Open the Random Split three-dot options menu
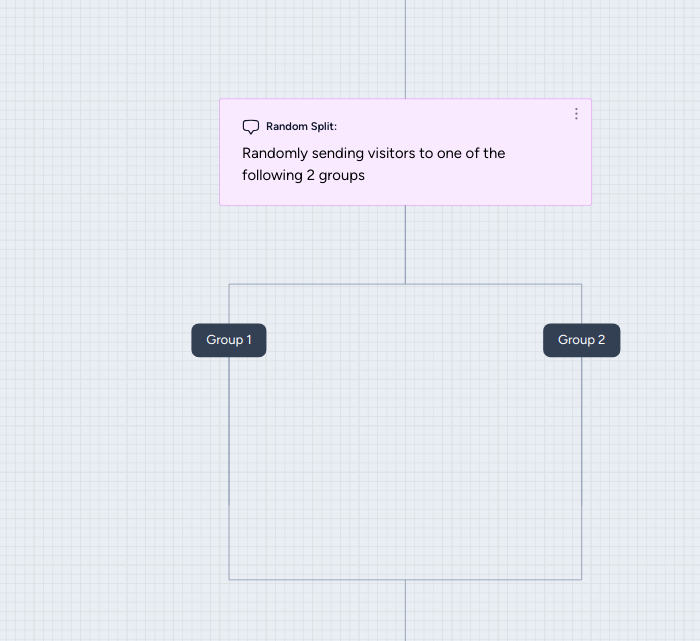Viewport: 700px width, 641px height. (576, 114)
